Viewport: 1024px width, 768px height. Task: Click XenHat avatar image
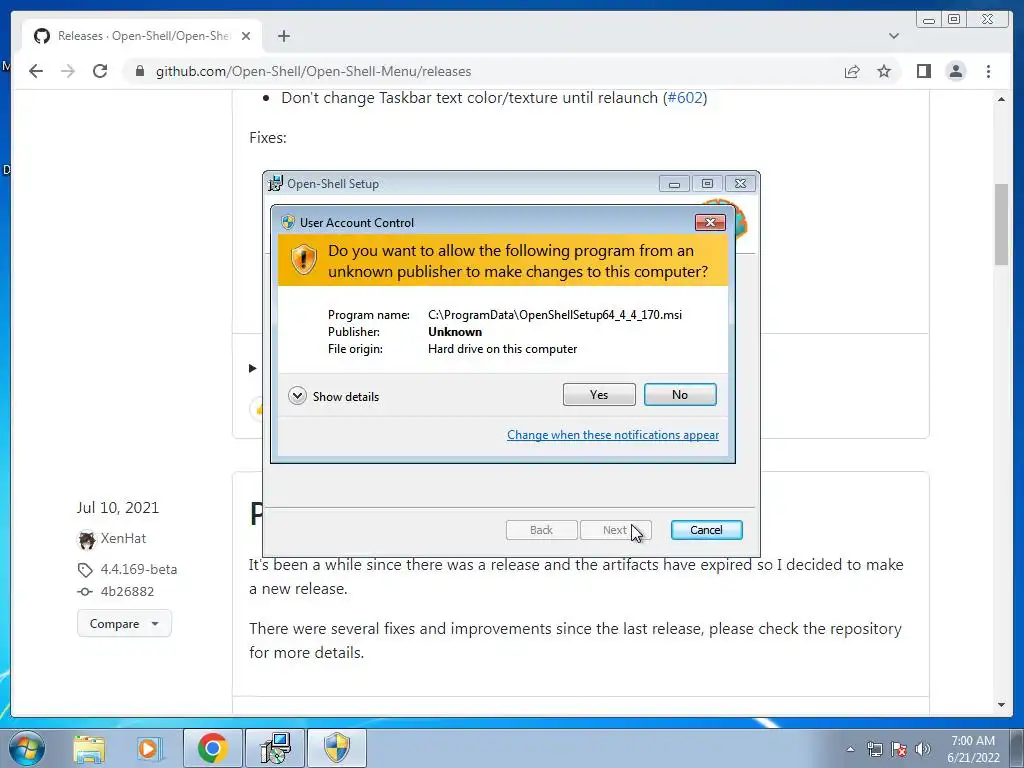86,539
